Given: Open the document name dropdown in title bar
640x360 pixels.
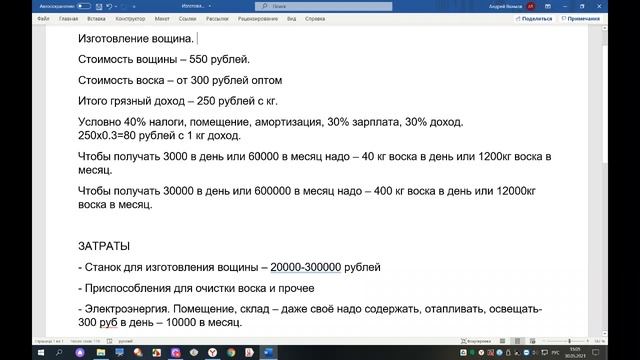Looking at the screenshot, I should (210, 6).
